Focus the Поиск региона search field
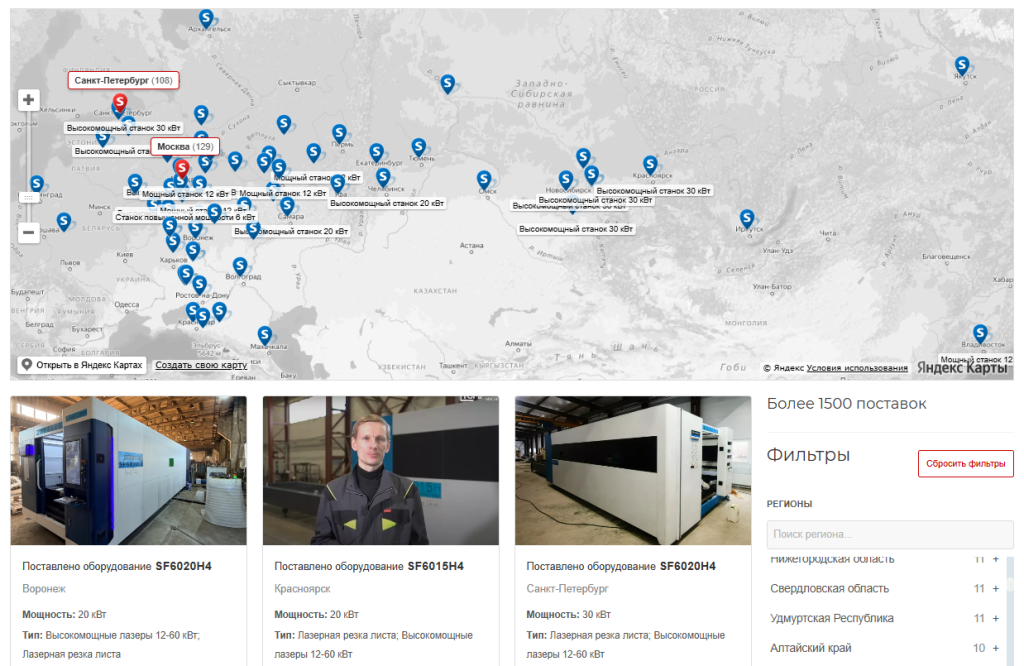 (x=889, y=534)
